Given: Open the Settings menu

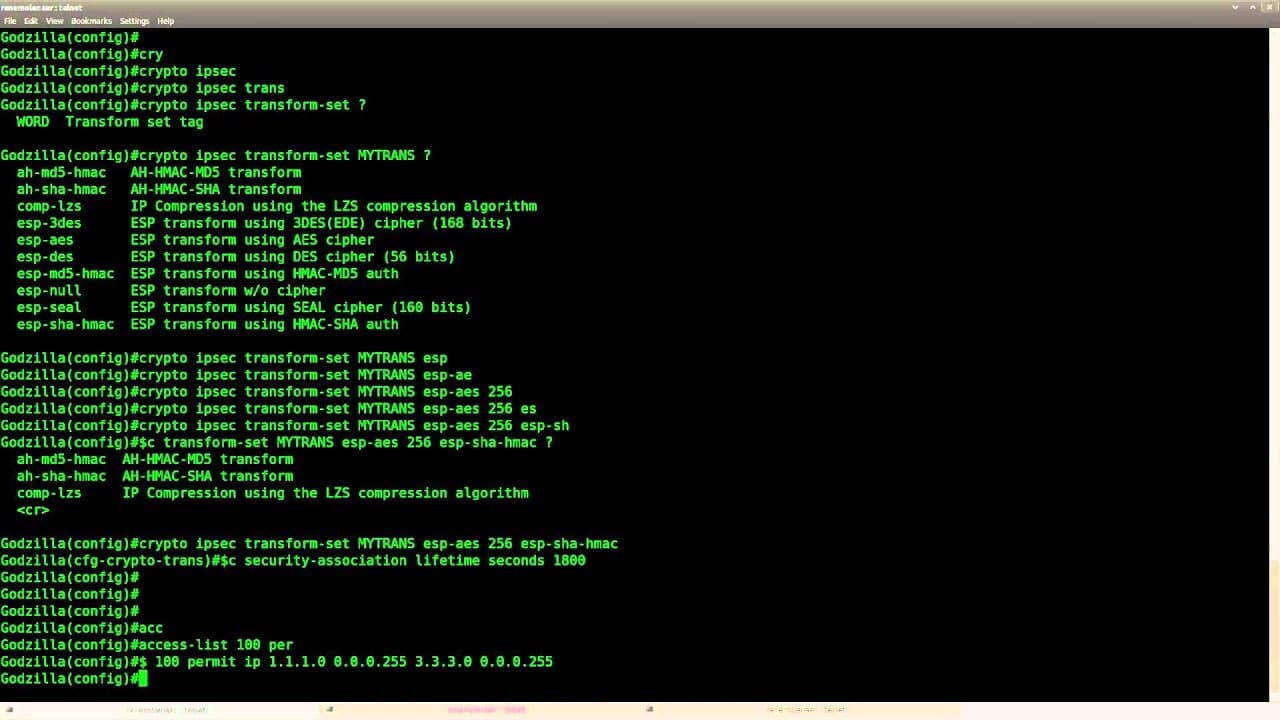Looking at the screenshot, I should click(134, 21).
